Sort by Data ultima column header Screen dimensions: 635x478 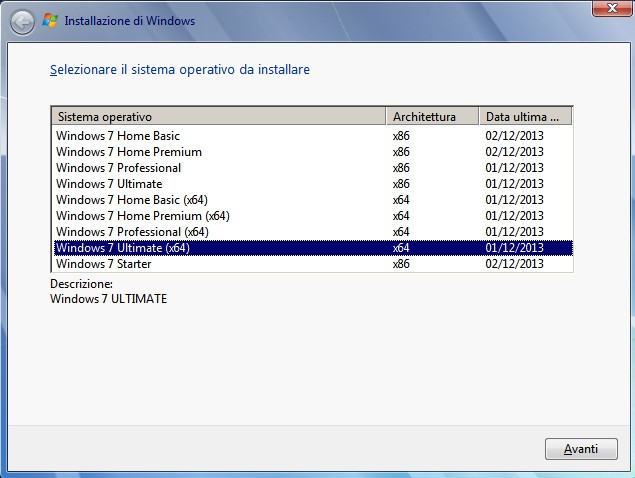(526, 117)
